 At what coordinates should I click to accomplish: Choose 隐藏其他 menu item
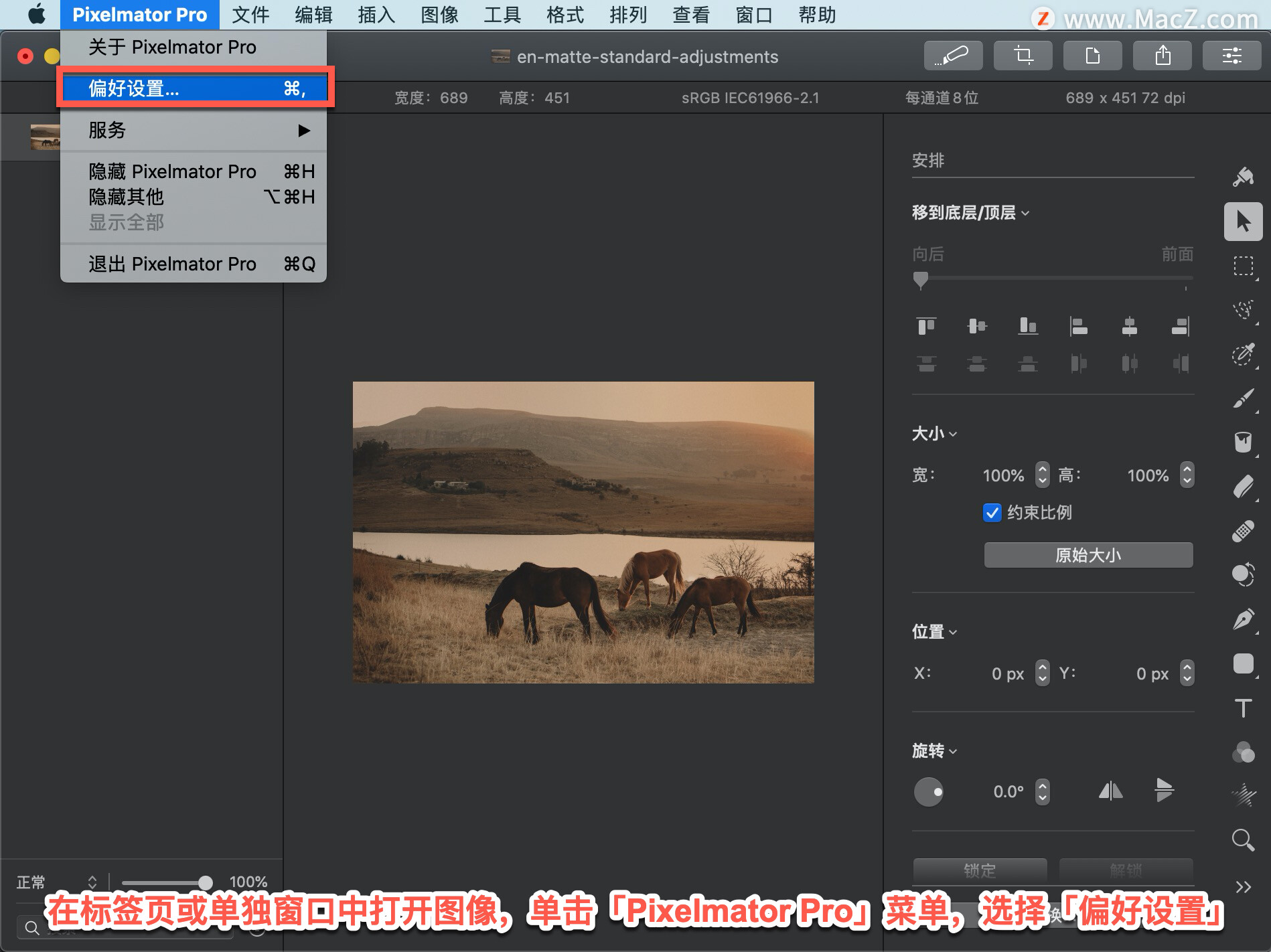click(194, 197)
